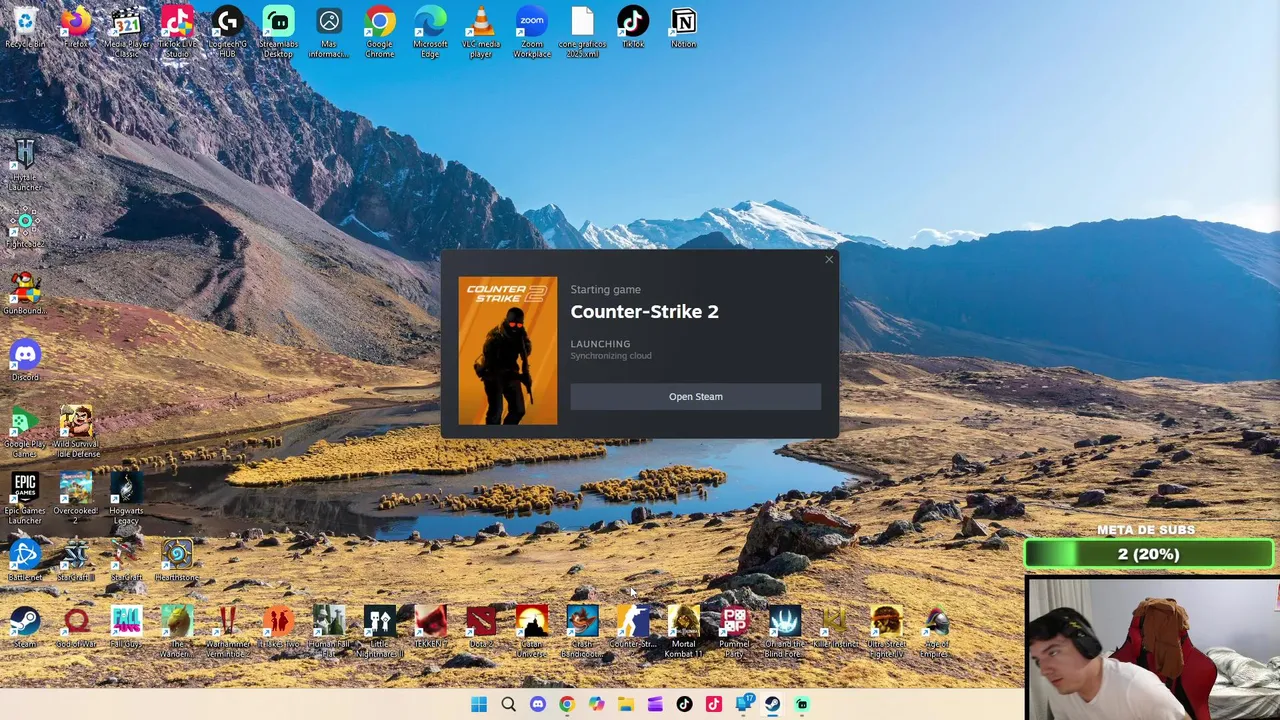The height and width of the screenshot is (720, 1280).
Task: Open the TikTok desktop shortcut
Action: pos(633,27)
